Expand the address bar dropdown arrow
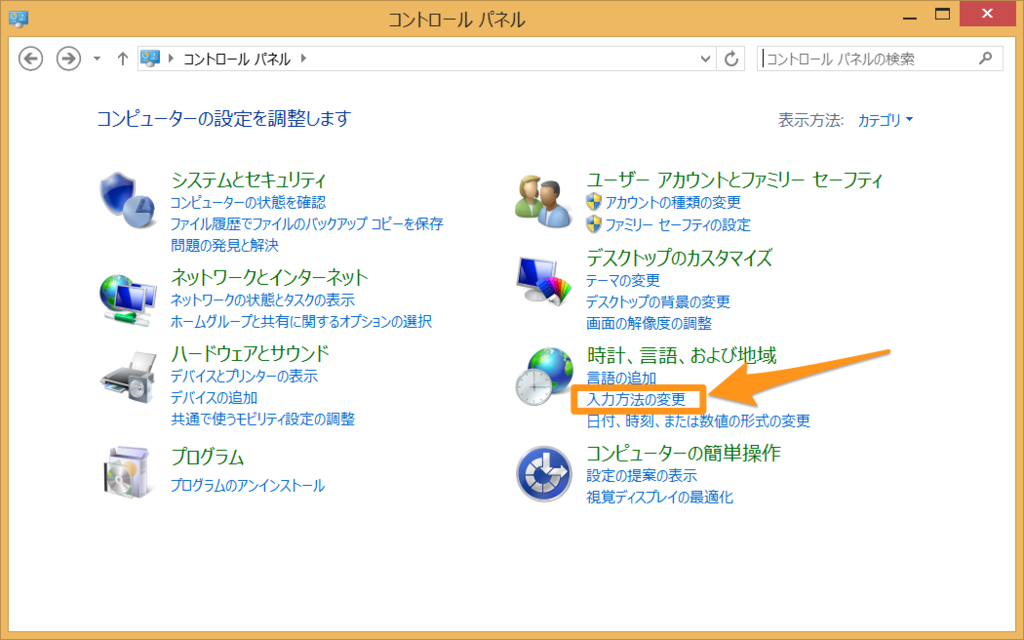1024x640 pixels. [x=706, y=58]
